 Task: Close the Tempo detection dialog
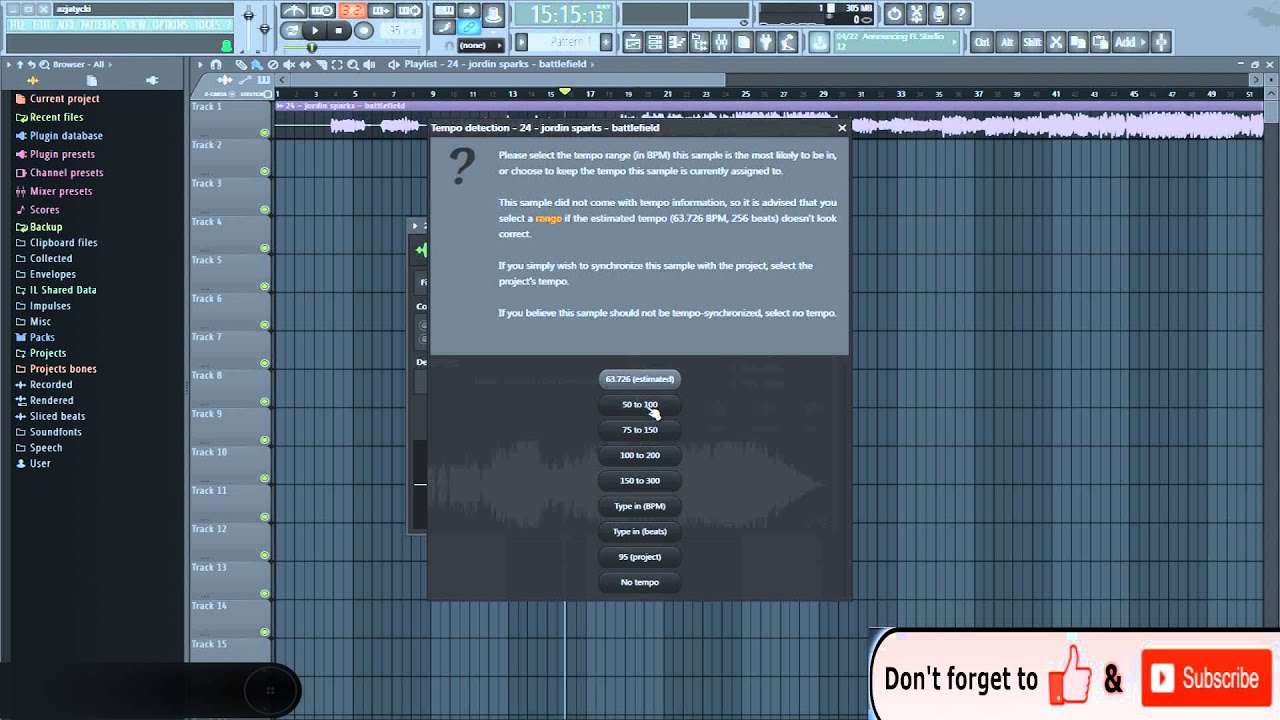842,128
